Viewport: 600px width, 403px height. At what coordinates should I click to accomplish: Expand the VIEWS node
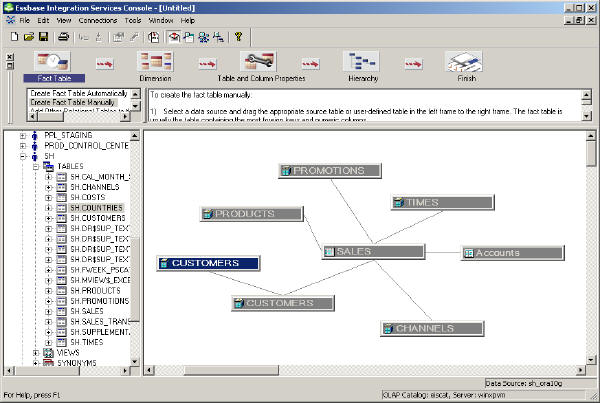pos(36,352)
